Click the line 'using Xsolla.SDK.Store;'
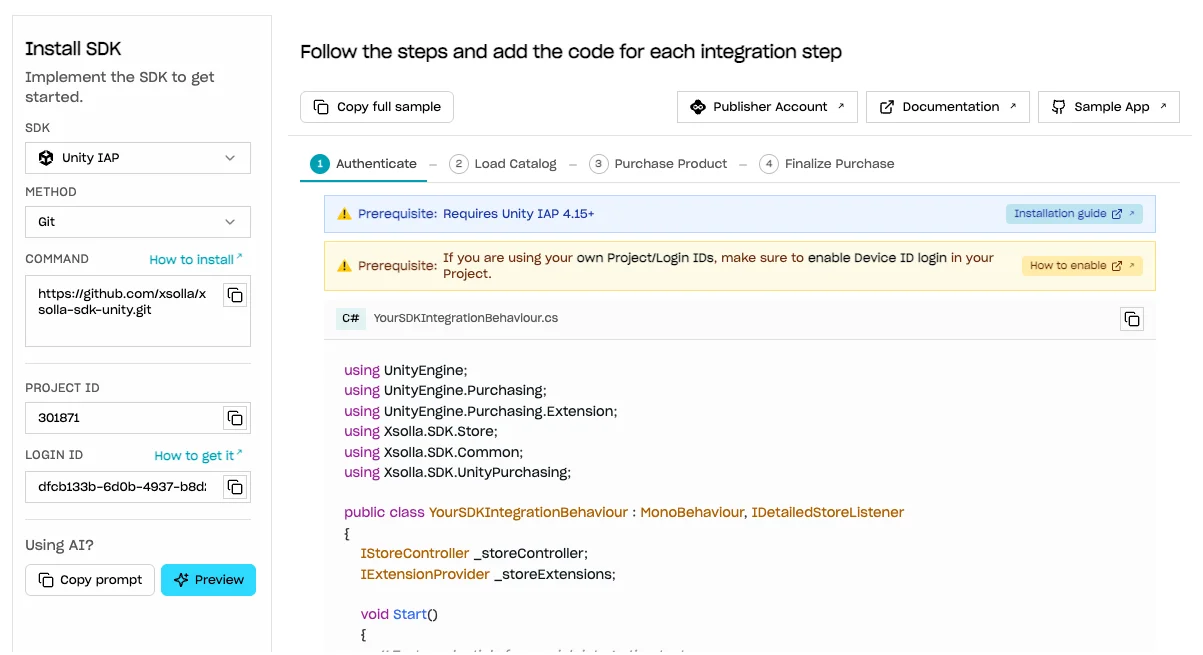 tap(421, 431)
